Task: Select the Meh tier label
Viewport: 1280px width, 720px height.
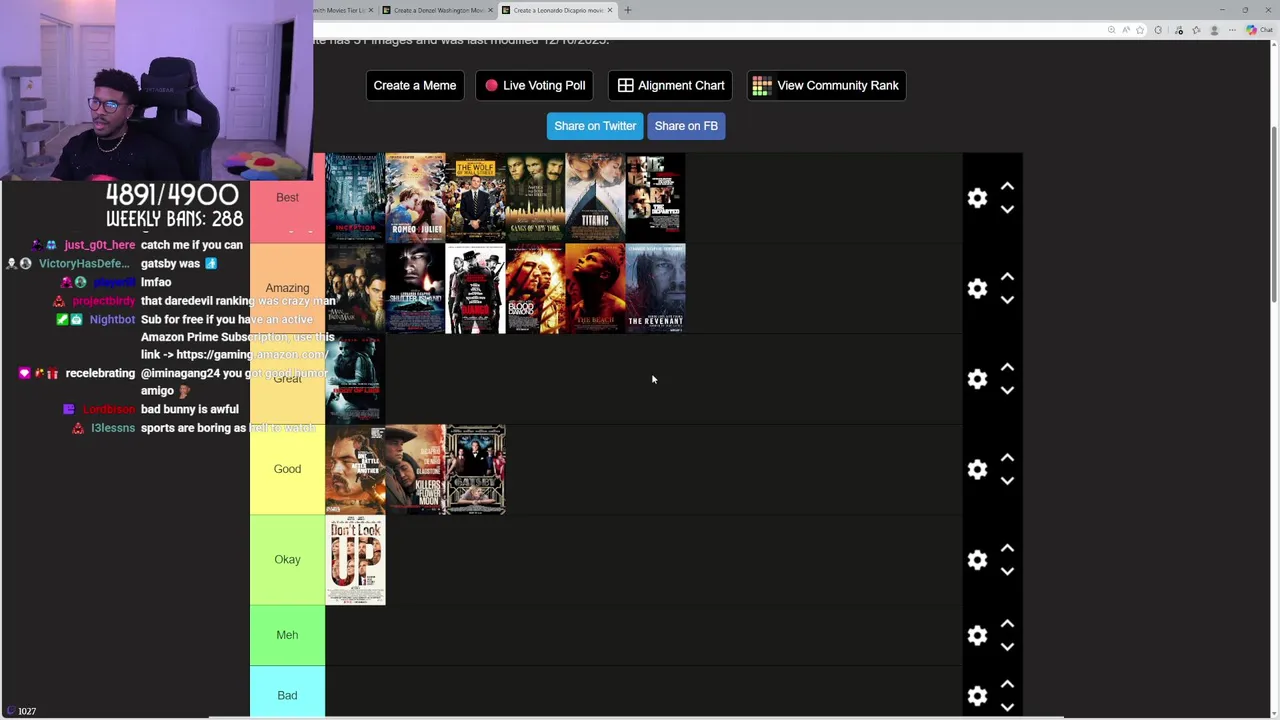Action: point(287,635)
